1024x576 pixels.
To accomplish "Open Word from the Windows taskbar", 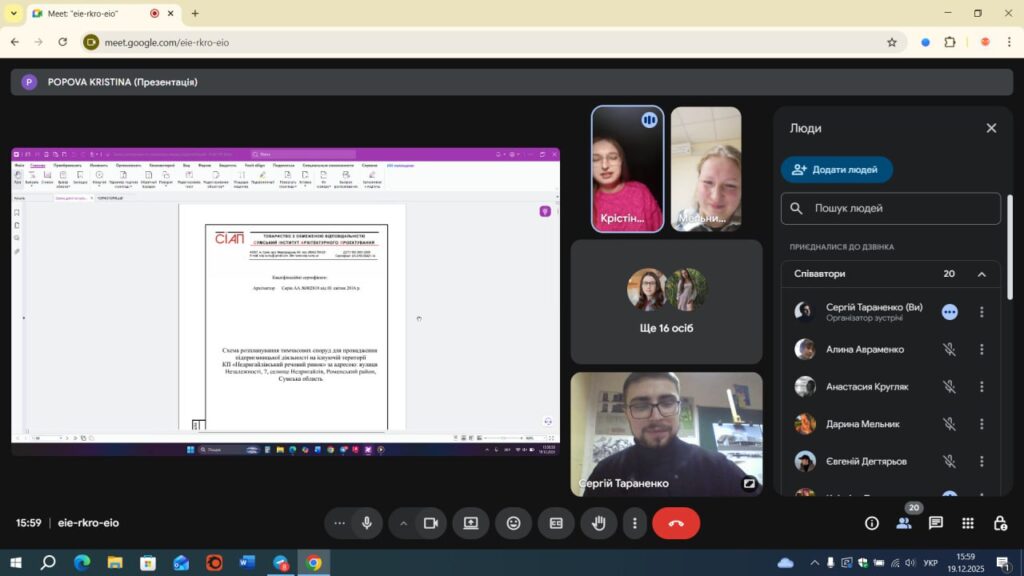I will coord(247,563).
